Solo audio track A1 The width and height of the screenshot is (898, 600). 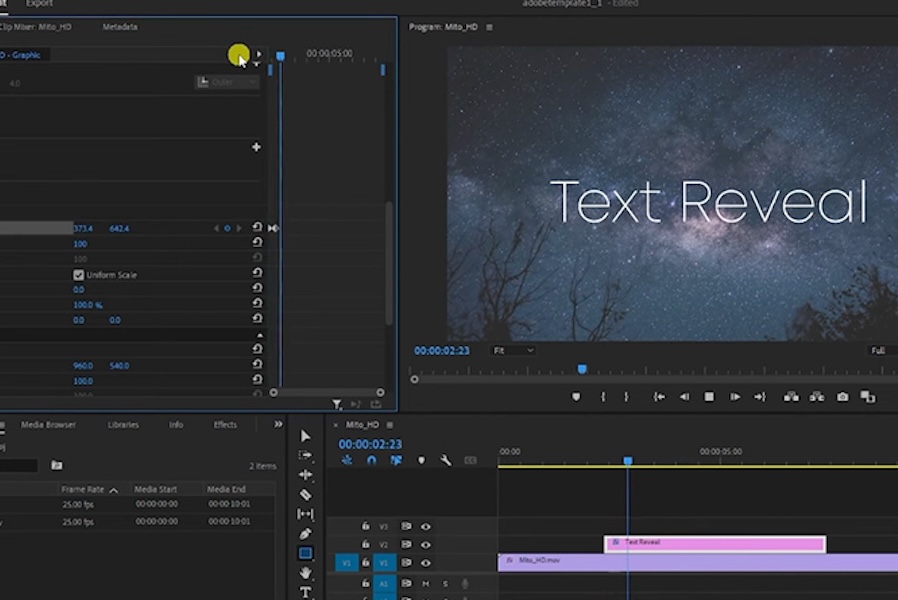click(445, 583)
